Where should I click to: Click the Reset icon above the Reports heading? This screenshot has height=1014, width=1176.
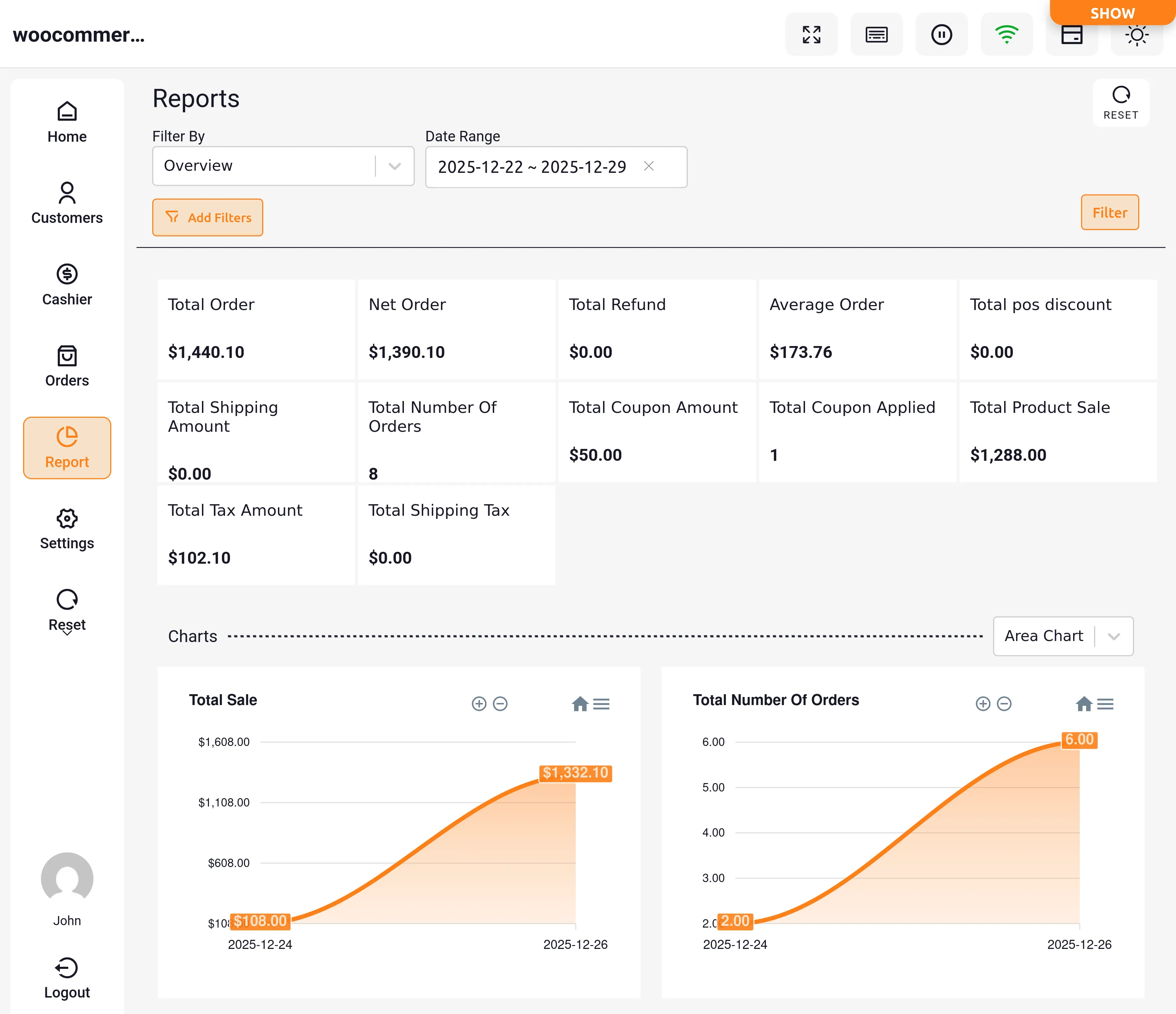[x=1121, y=102]
